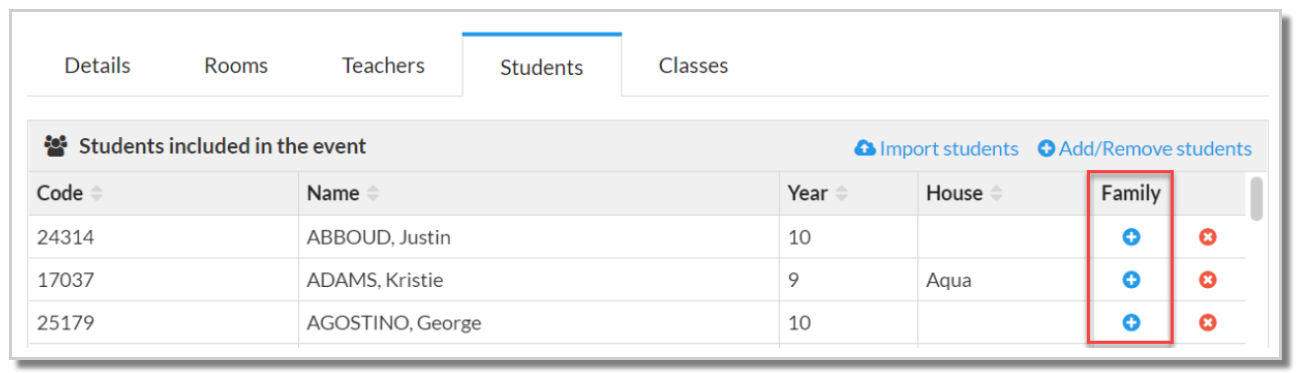Sort by House column arrows
Image resolution: width=1298 pixels, height=373 pixels.
click(996, 194)
